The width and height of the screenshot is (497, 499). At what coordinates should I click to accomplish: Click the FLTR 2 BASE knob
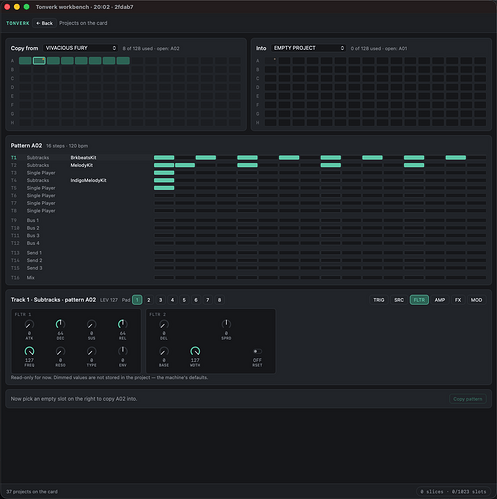(x=164, y=351)
